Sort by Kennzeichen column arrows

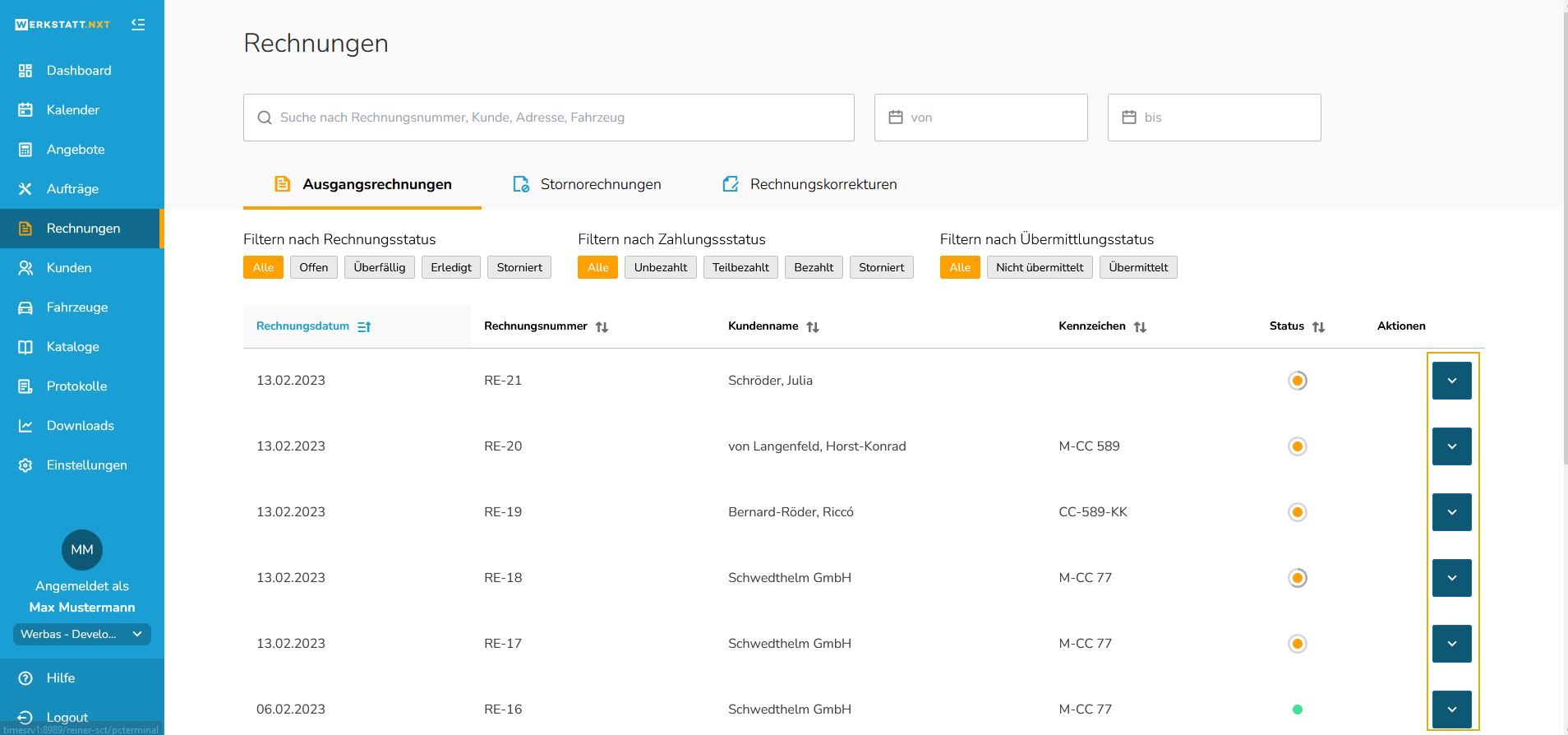pos(1140,327)
